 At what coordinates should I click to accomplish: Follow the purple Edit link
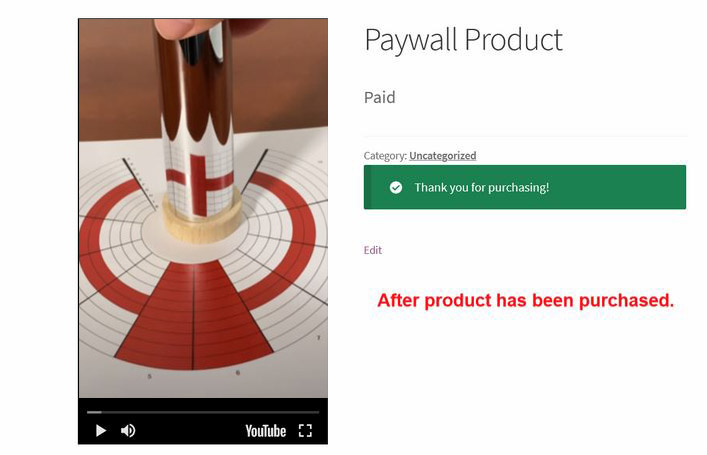pos(372,250)
